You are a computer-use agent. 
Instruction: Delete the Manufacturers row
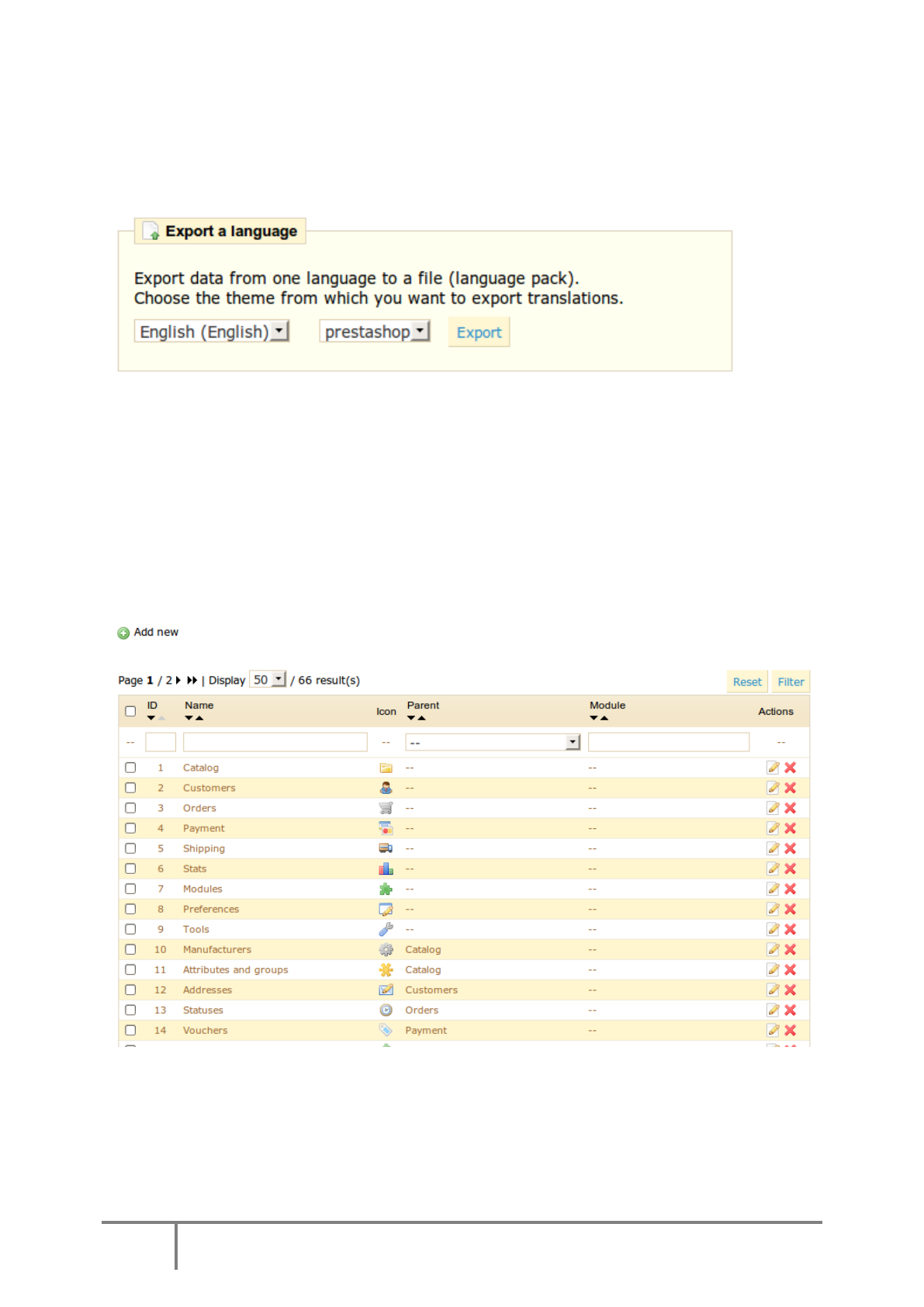point(790,949)
